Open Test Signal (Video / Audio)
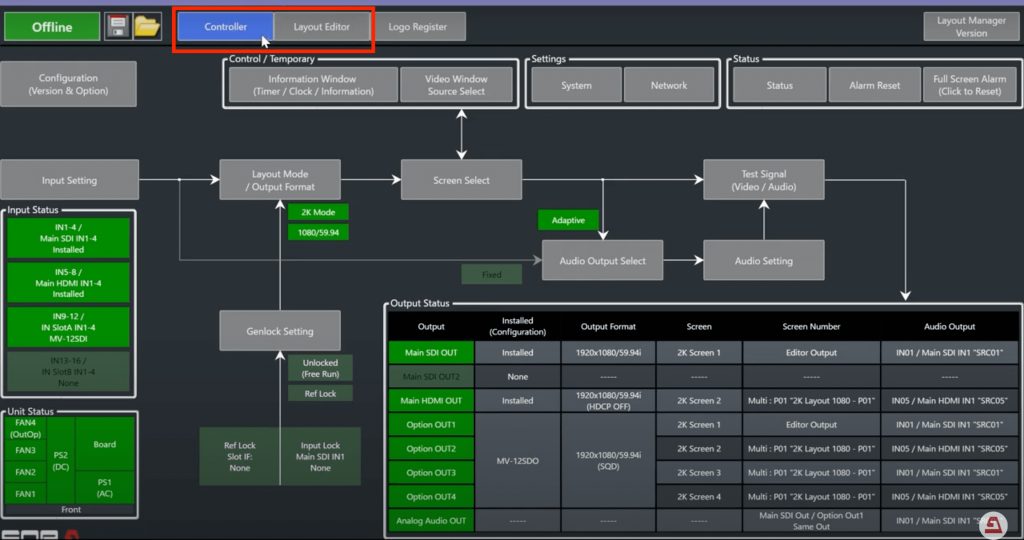The width and height of the screenshot is (1024, 540). click(x=764, y=180)
